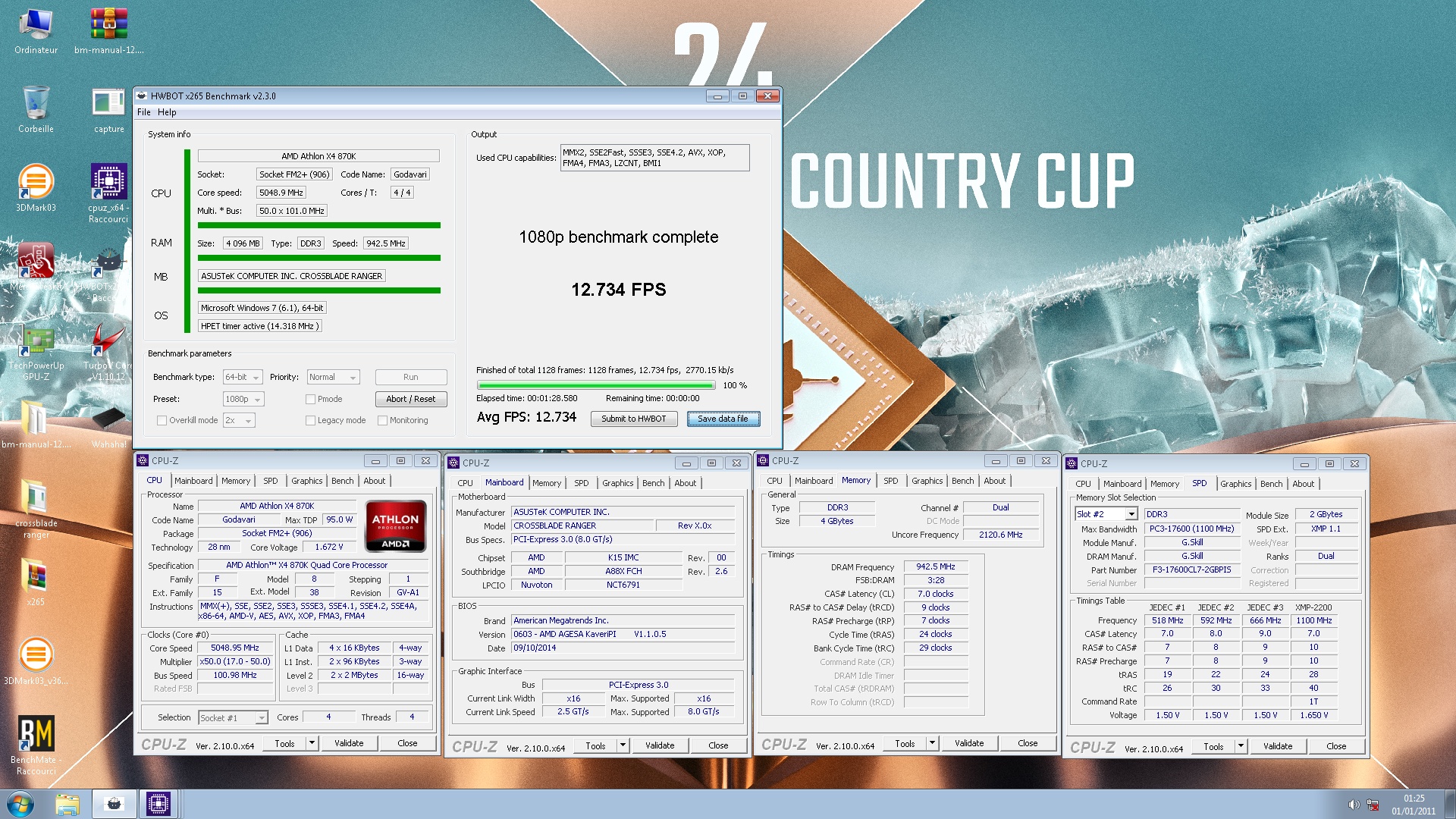Switch to SPD tab in Memory CPU-Z

891,481
